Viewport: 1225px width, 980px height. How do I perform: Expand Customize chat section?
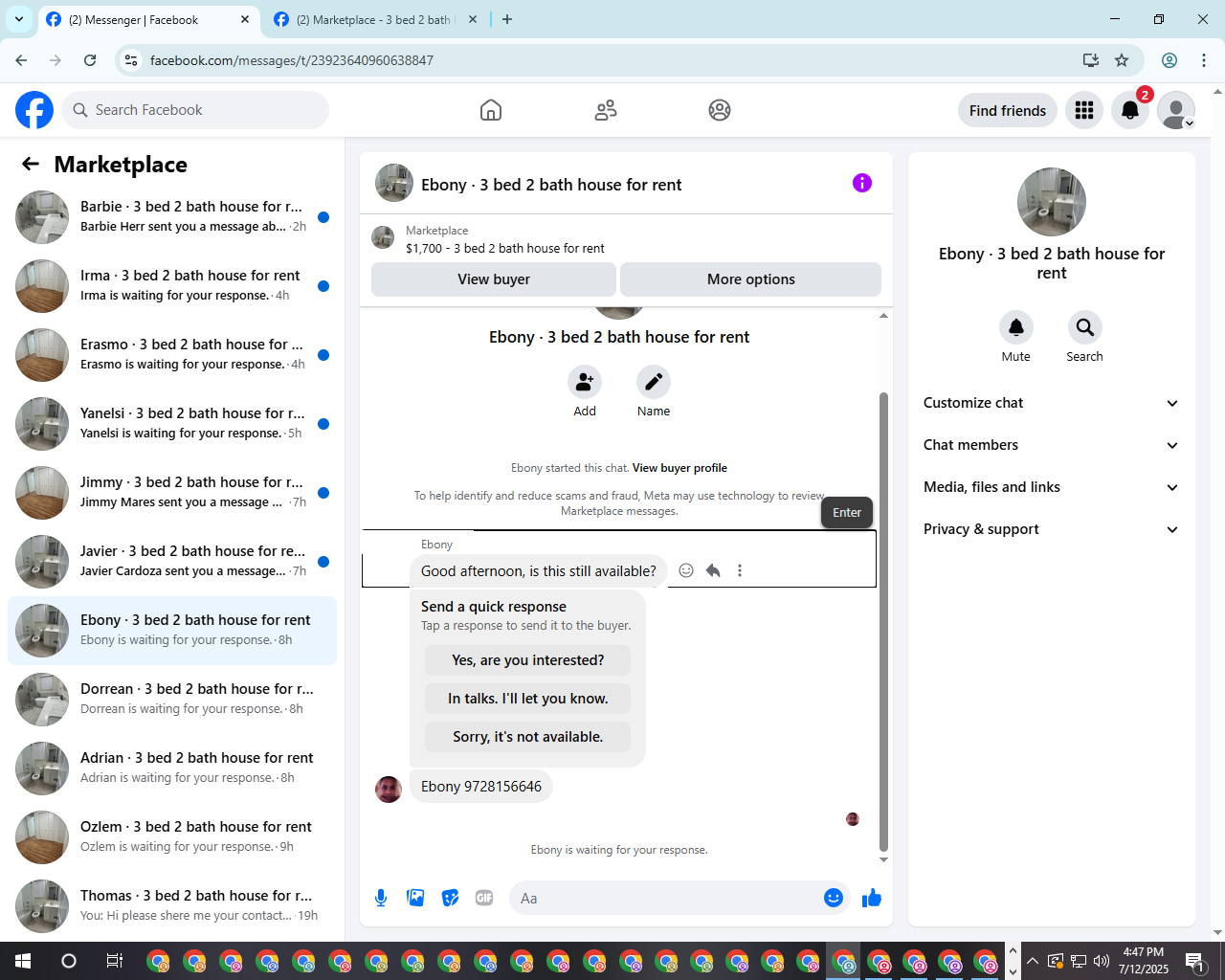point(1052,403)
